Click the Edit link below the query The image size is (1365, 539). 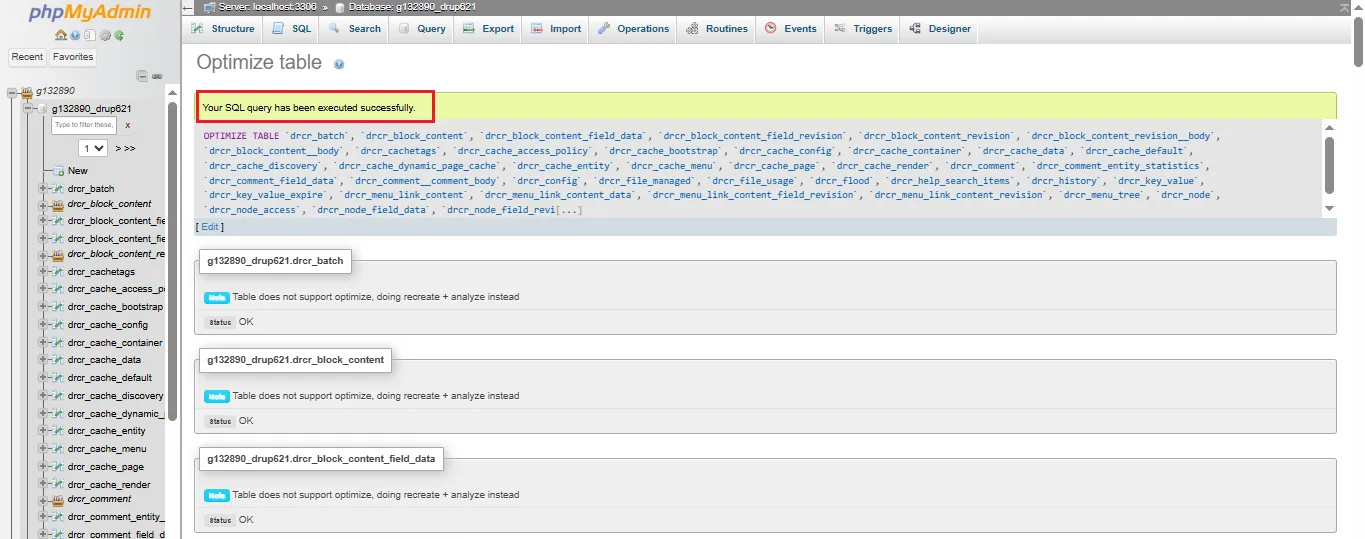210,227
